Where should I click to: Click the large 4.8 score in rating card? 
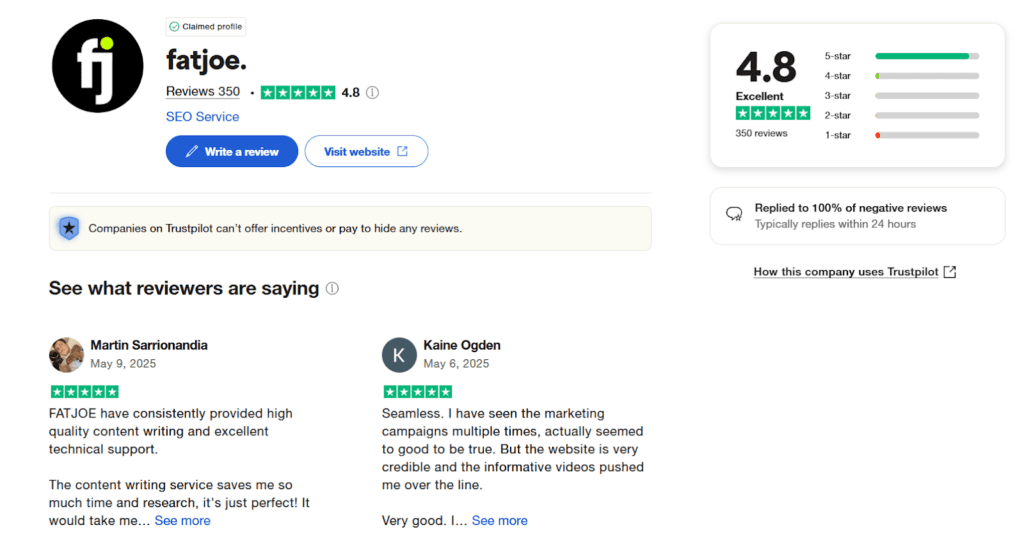click(x=766, y=67)
